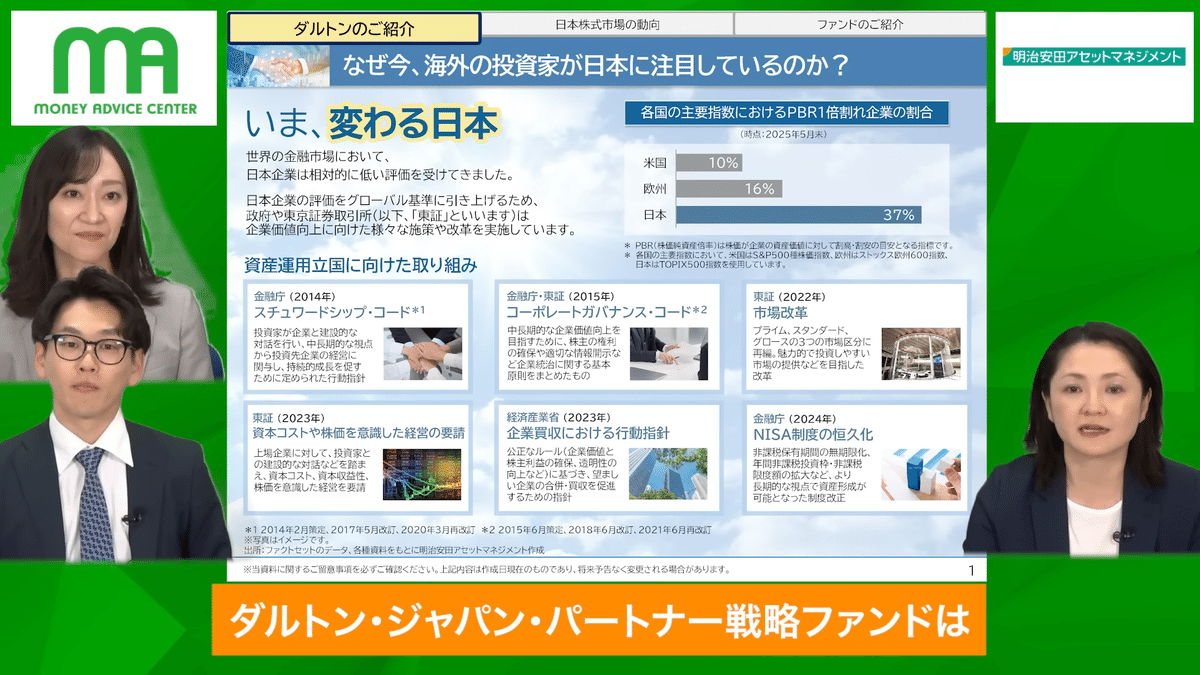Screen dimensions: 1200x675
Task: Click the 明治安田アセットマネジメント logo
Action: [x=1093, y=57]
